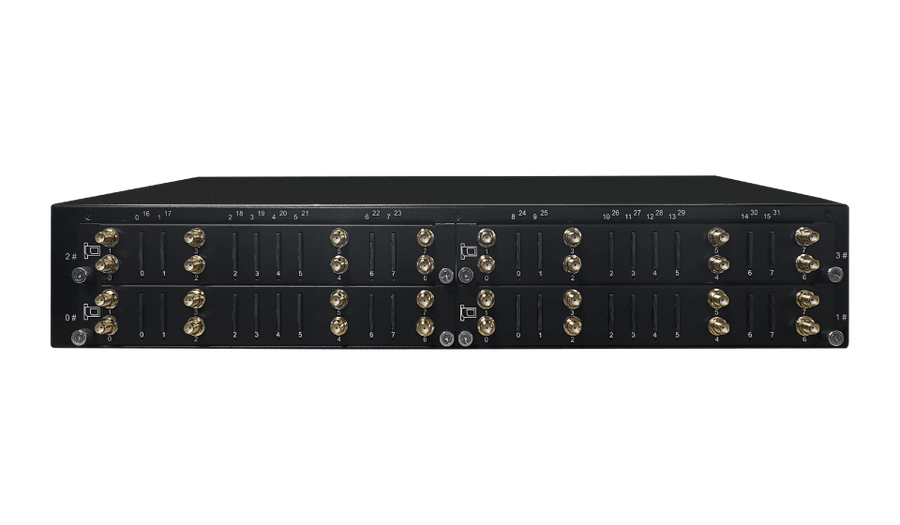Click the SIM card icon on module 2#
The image size is (900, 525).
[x=92, y=250]
